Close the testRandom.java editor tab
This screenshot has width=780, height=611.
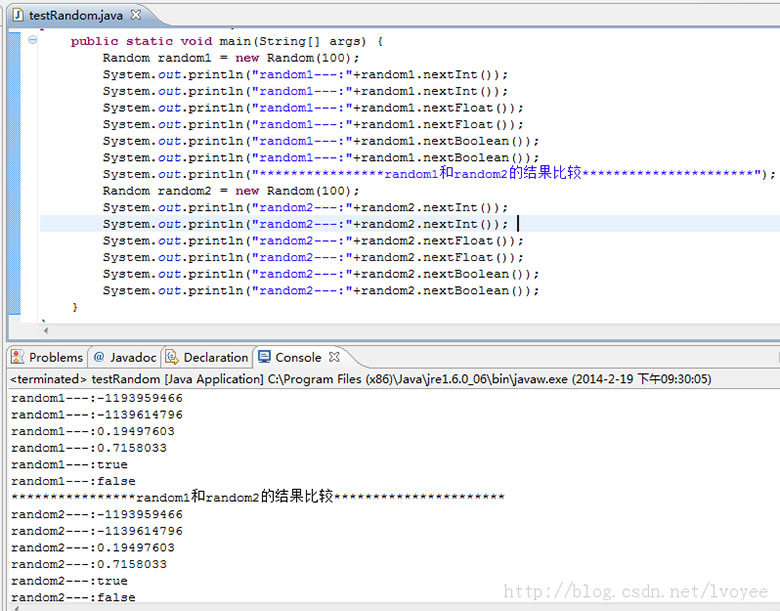click(x=136, y=15)
